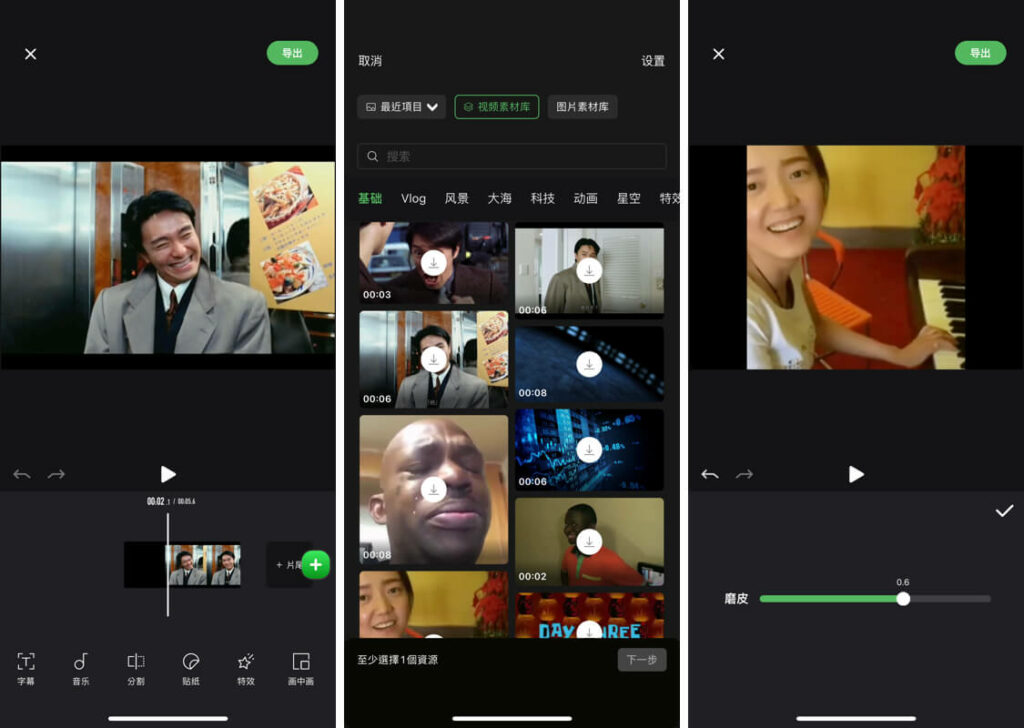Tap the green plus add-clip button
1024x728 pixels.
point(315,565)
